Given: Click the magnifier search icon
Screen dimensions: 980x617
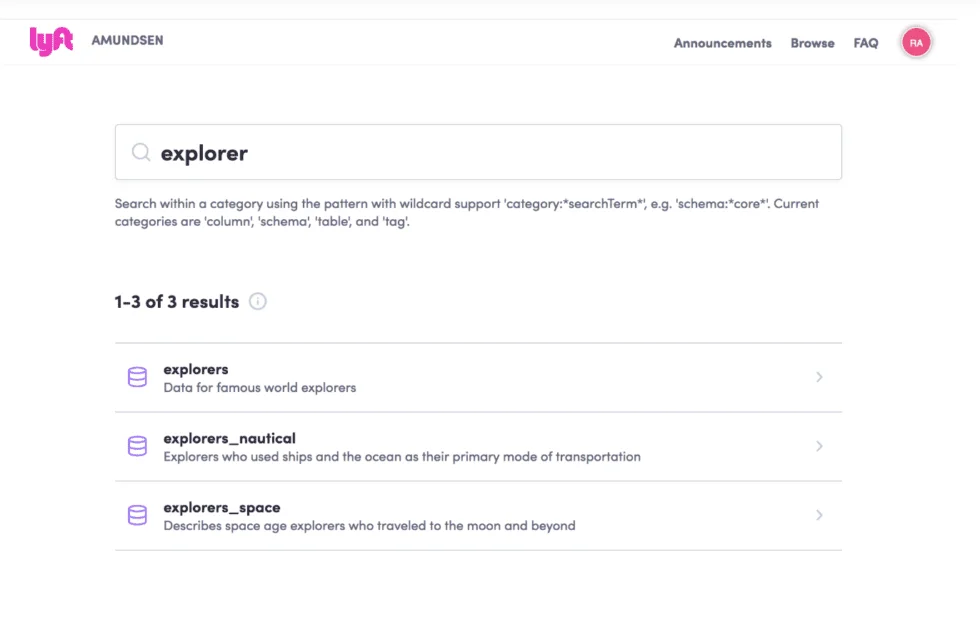Looking at the screenshot, I should (x=141, y=153).
